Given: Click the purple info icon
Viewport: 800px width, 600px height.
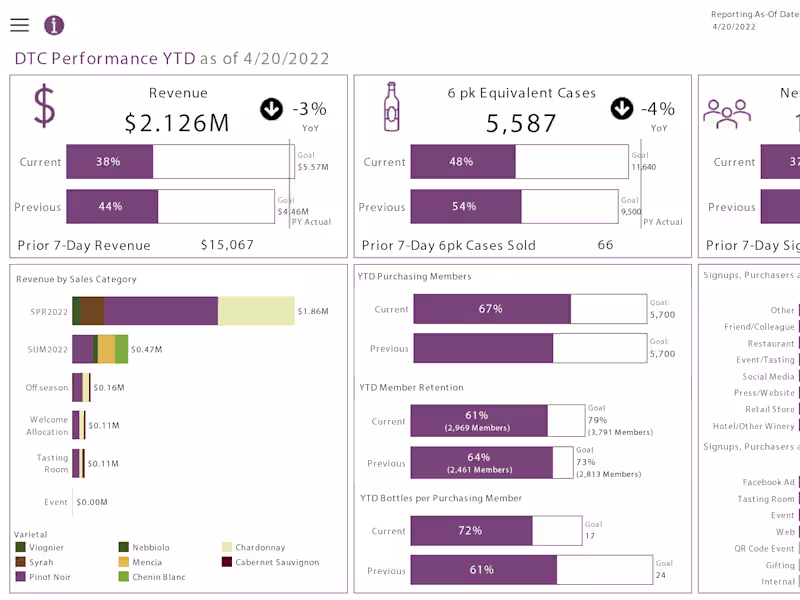Looking at the screenshot, I should click(54, 25).
